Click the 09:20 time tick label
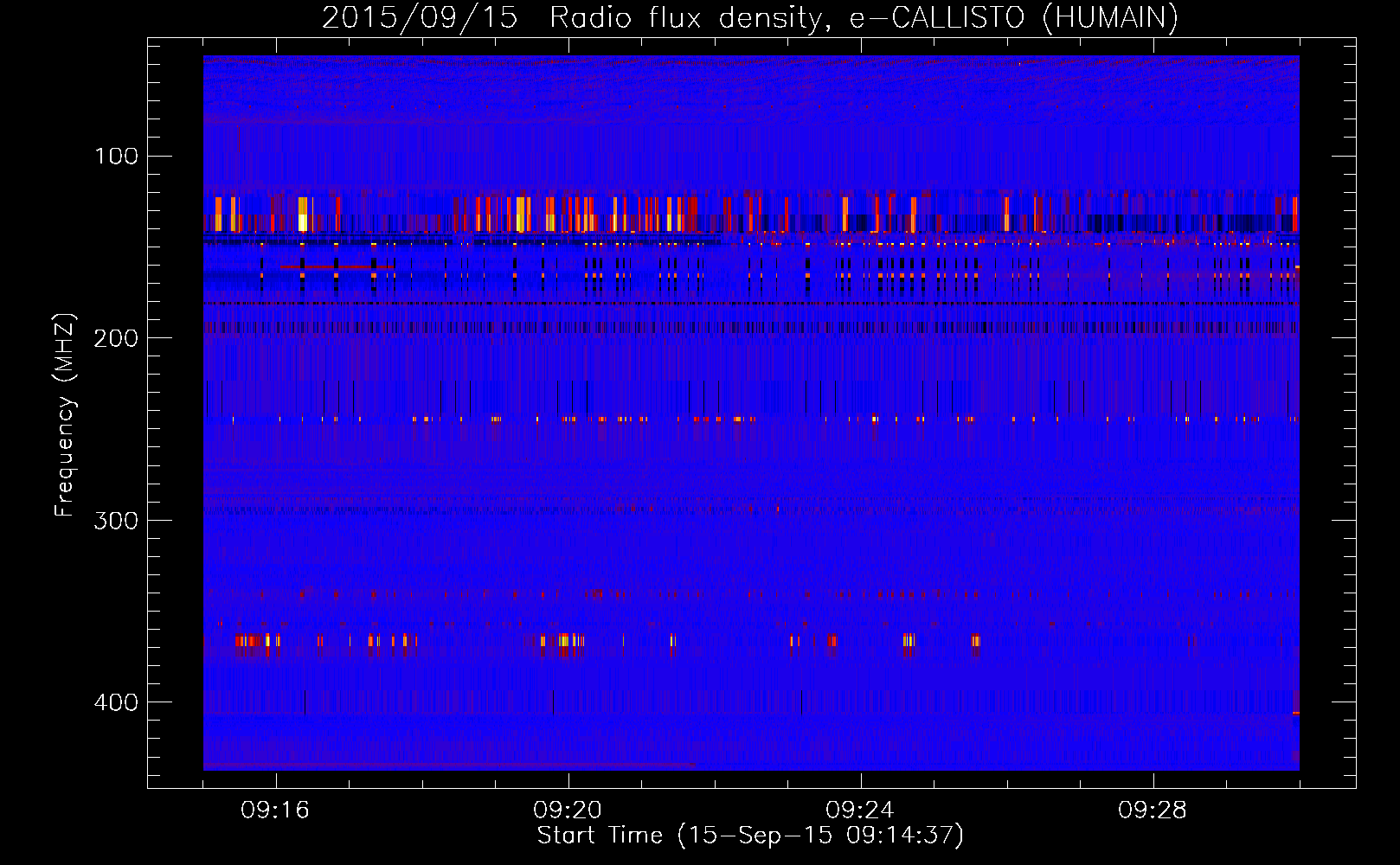Image resolution: width=1400 pixels, height=865 pixels. coord(568,811)
